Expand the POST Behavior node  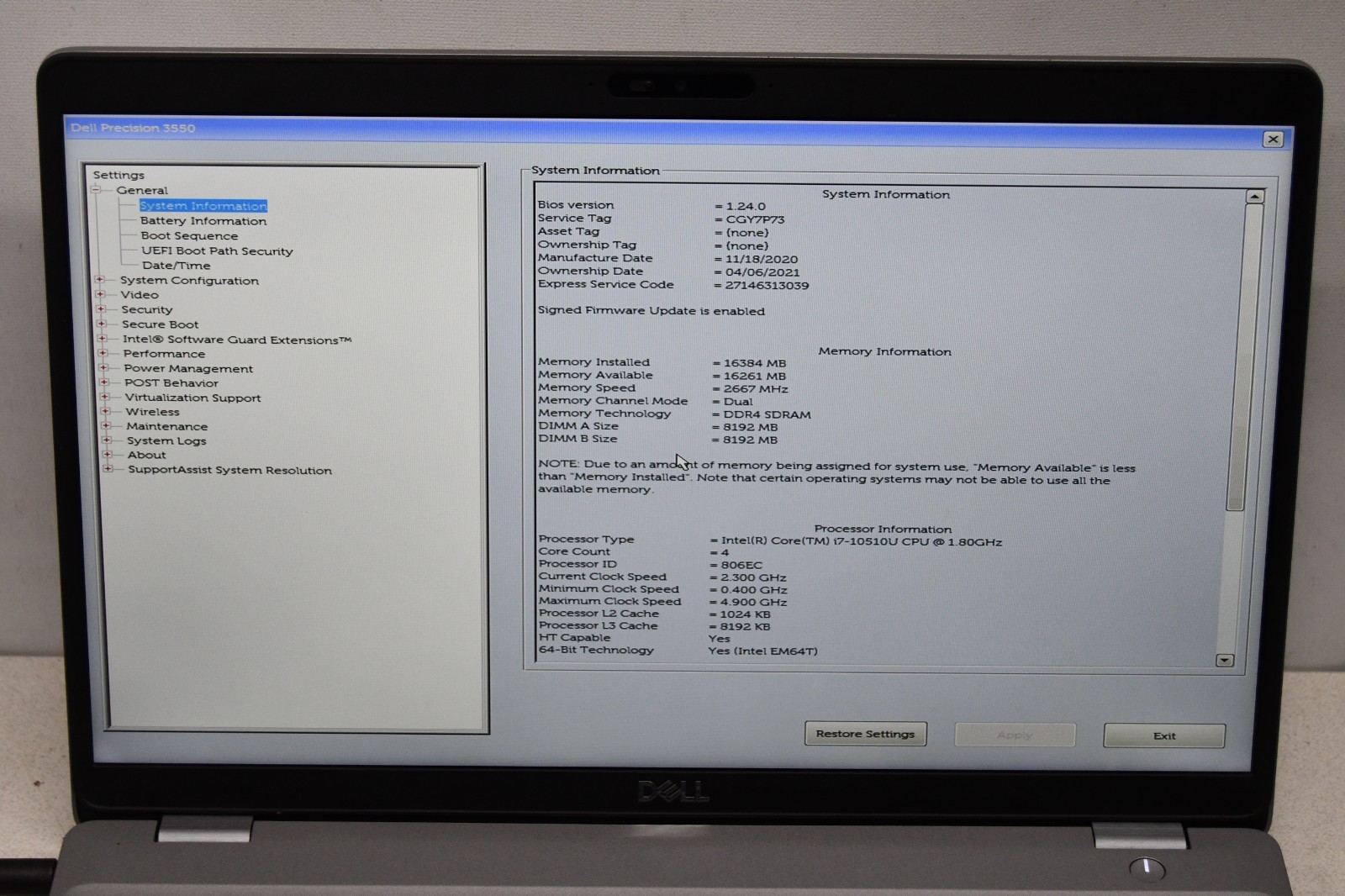click(x=104, y=382)
